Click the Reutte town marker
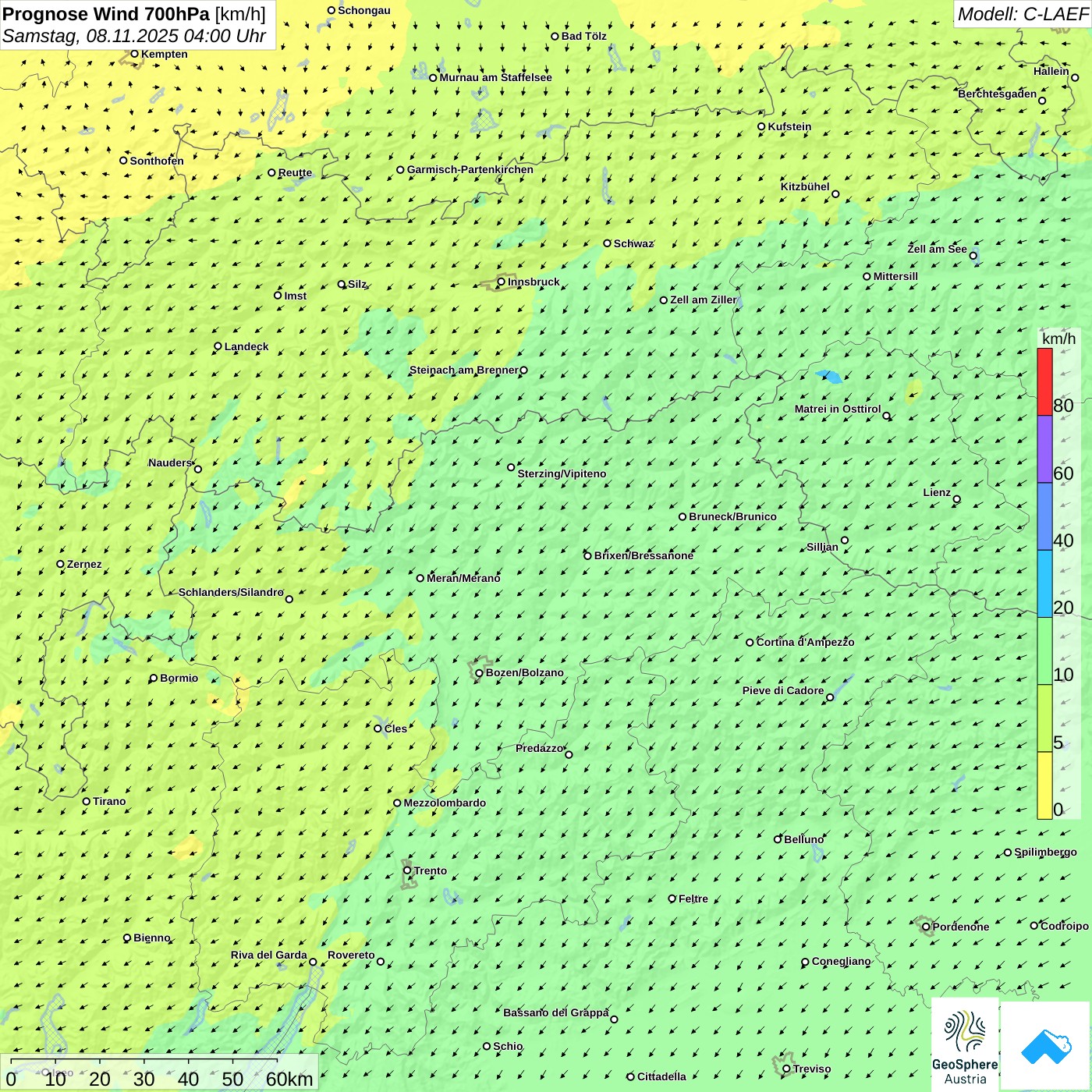This screenshot has width=1092, height=1092. 271,172
